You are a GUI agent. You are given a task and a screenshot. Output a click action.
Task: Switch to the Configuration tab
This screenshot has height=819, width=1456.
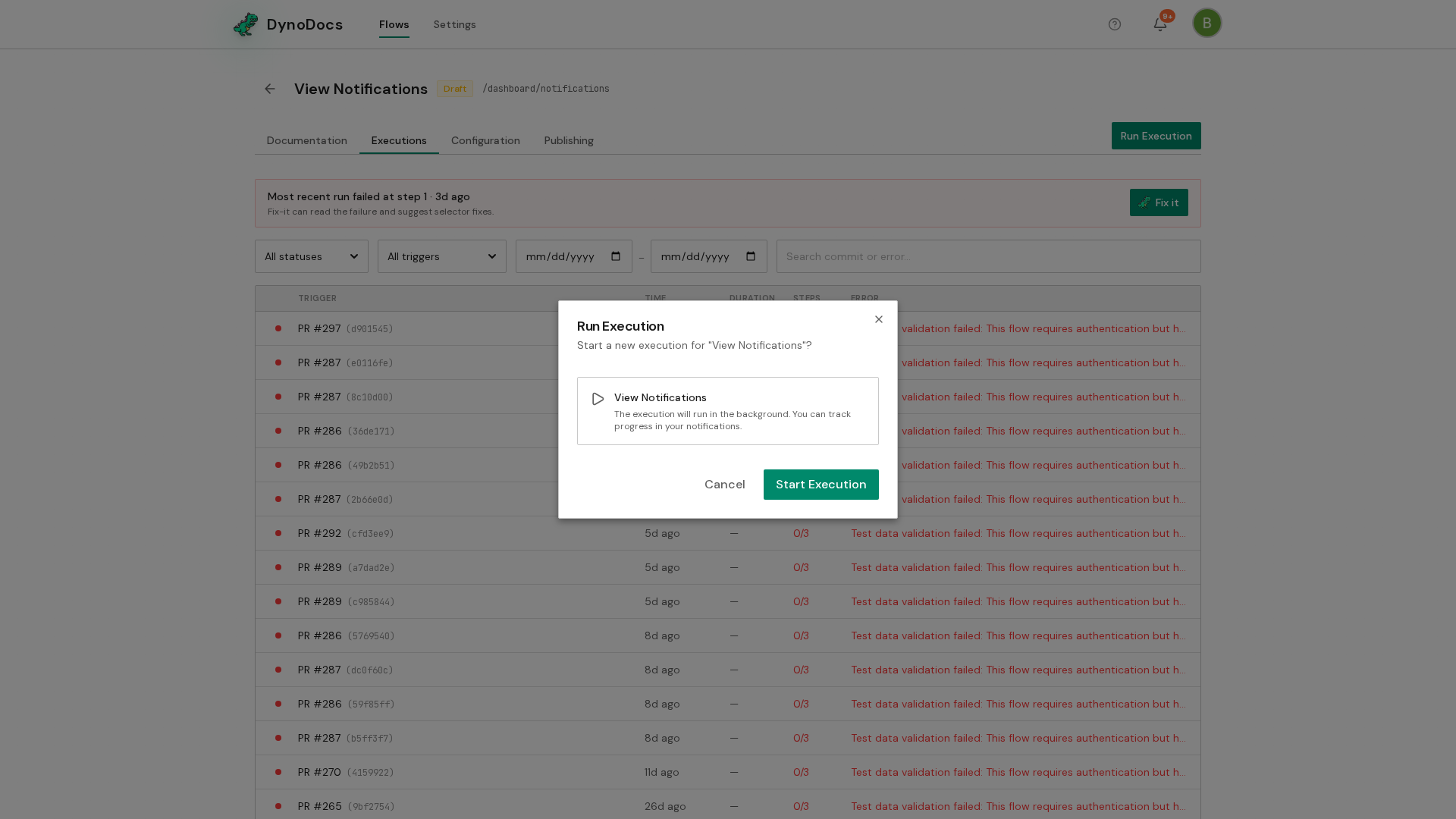(x=485, y=140)
